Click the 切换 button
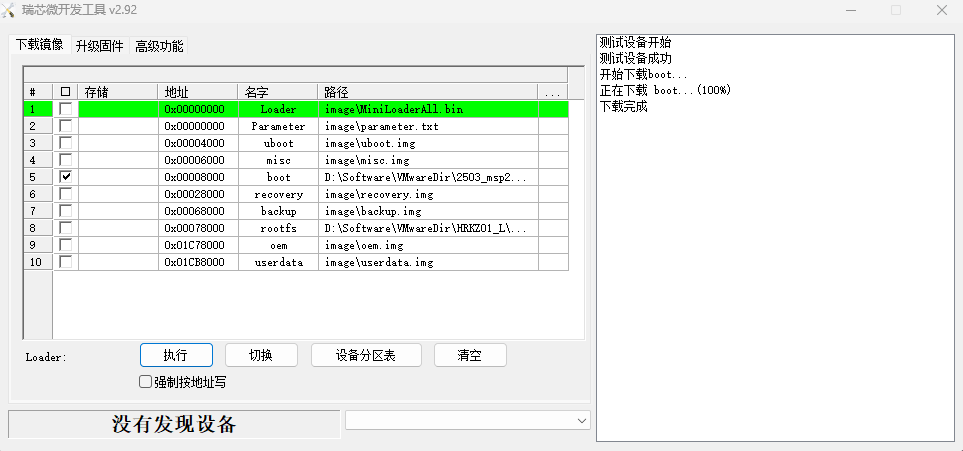This screenshot has height=451, width=963. (x=261, y=355)
